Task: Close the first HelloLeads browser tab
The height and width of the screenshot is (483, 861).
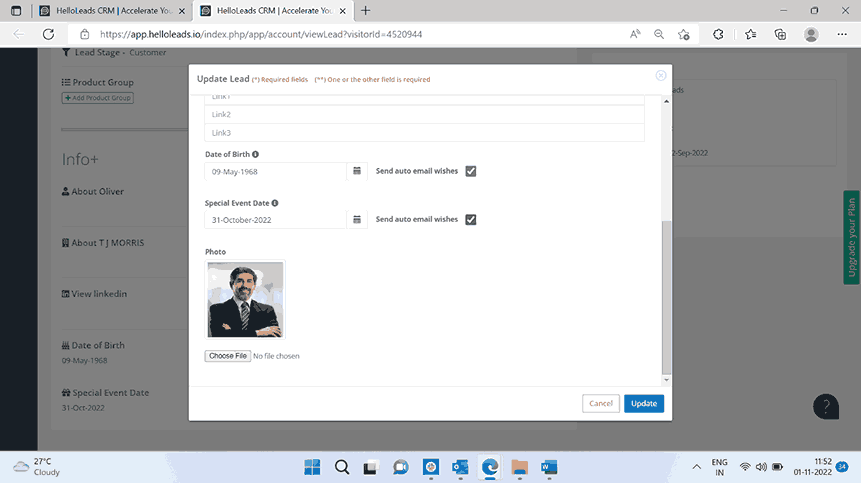Action: pos(182,11)
